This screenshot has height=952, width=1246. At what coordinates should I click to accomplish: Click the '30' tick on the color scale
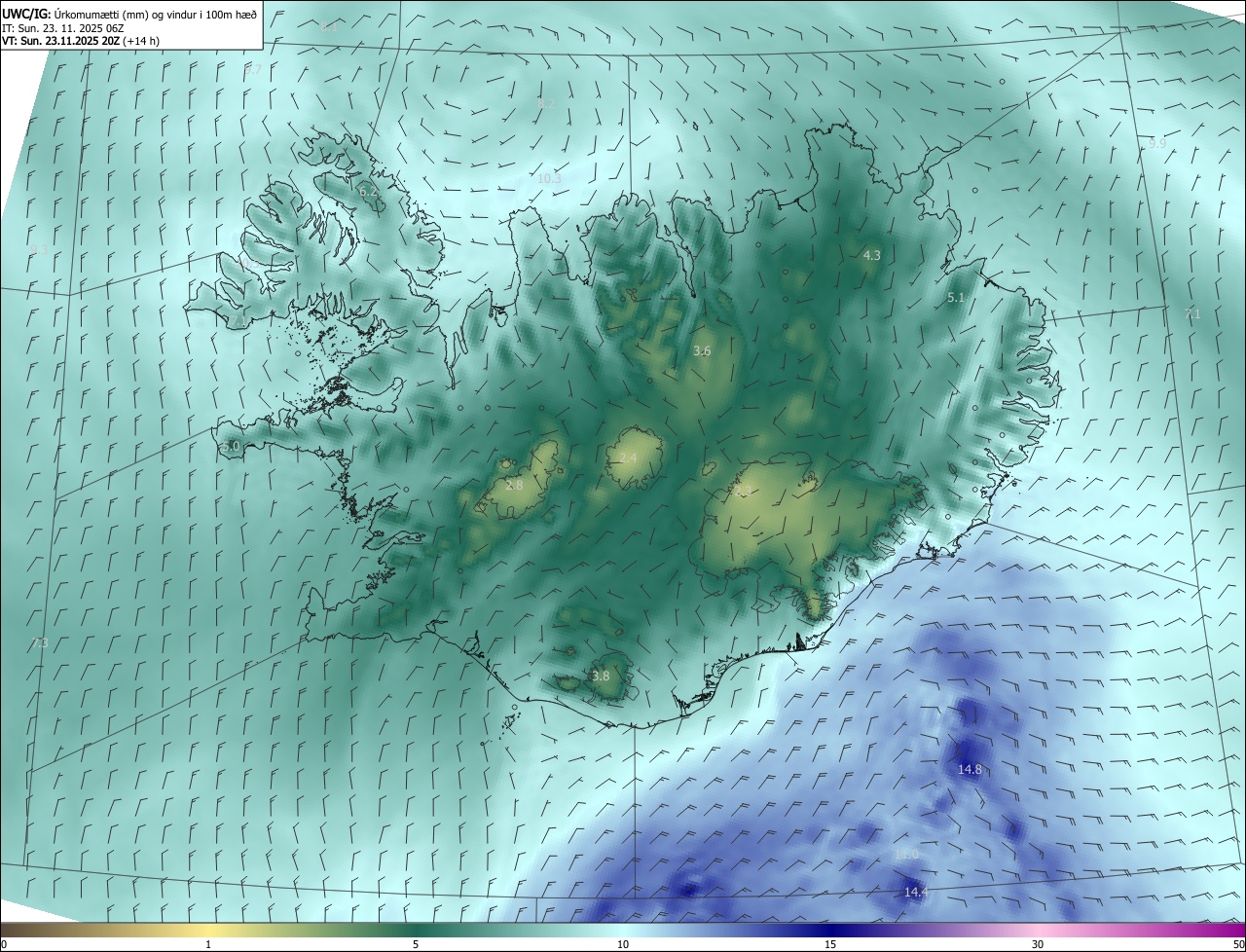click(1038, 944)
